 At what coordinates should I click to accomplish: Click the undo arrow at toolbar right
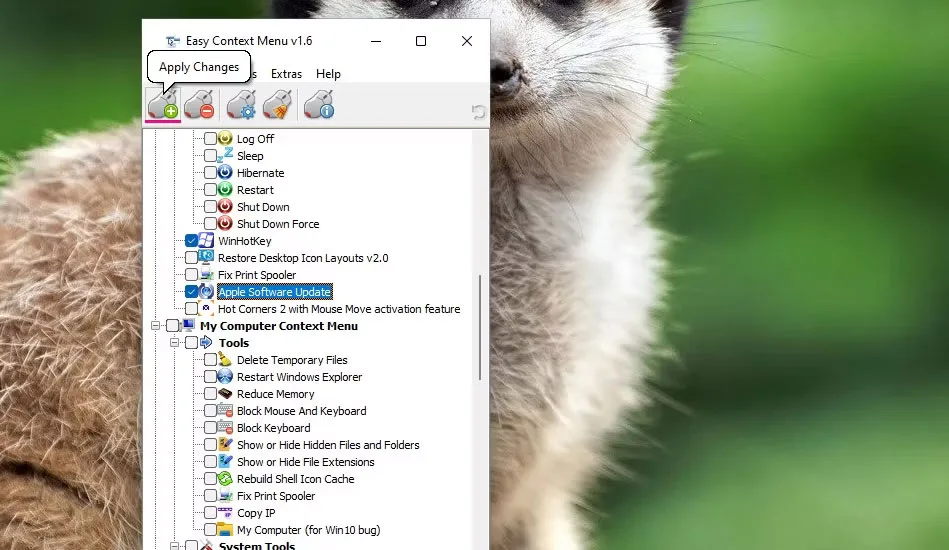point(478,112)
